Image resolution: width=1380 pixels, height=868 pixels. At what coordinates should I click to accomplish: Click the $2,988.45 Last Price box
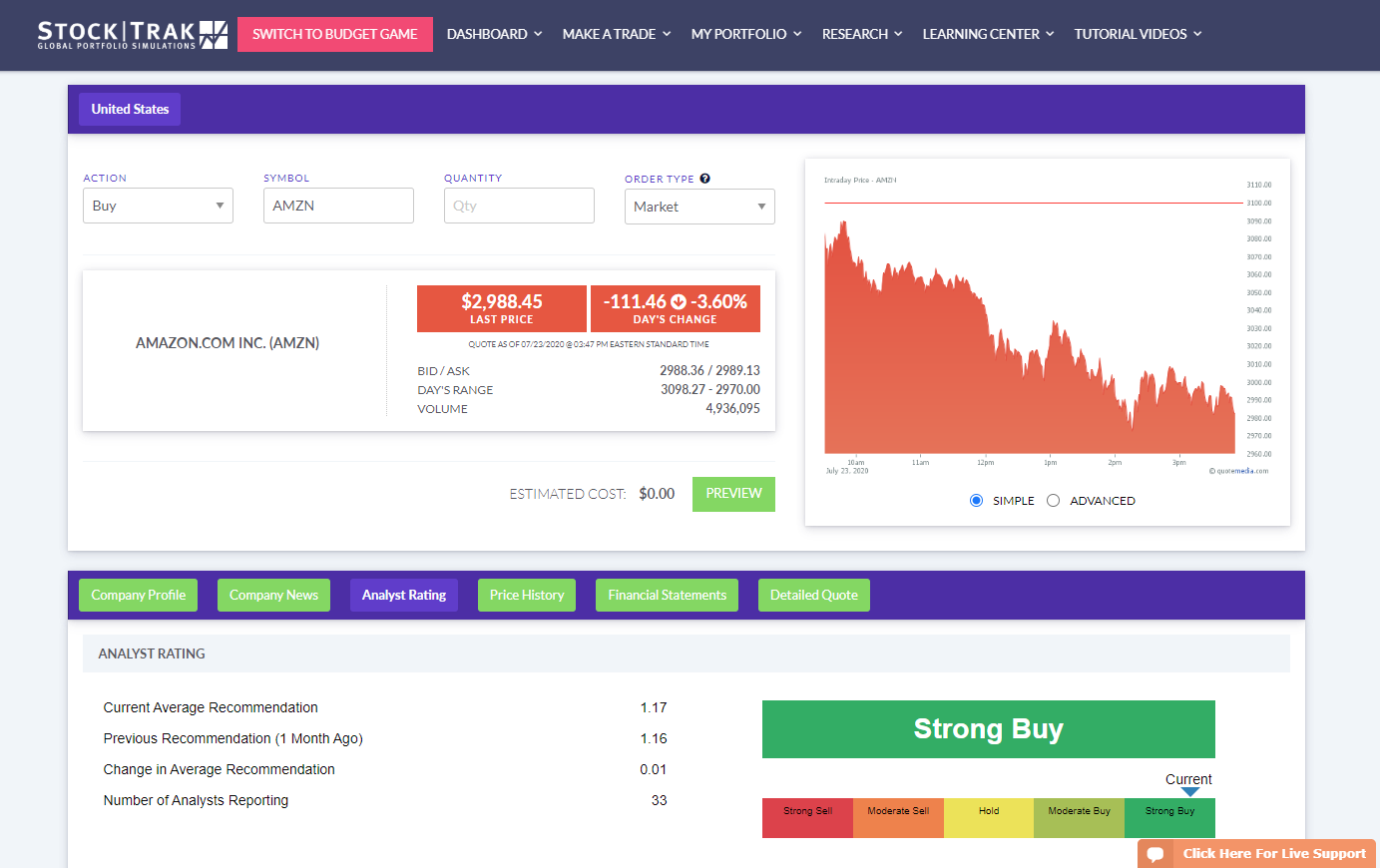[x=502, y=308]
